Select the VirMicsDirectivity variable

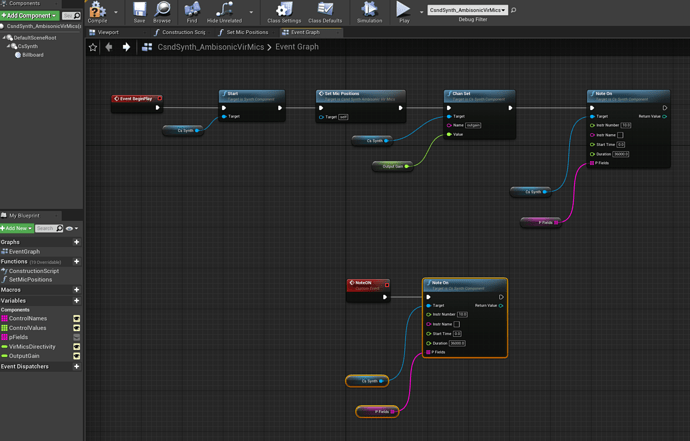click(x=32, y=347)
